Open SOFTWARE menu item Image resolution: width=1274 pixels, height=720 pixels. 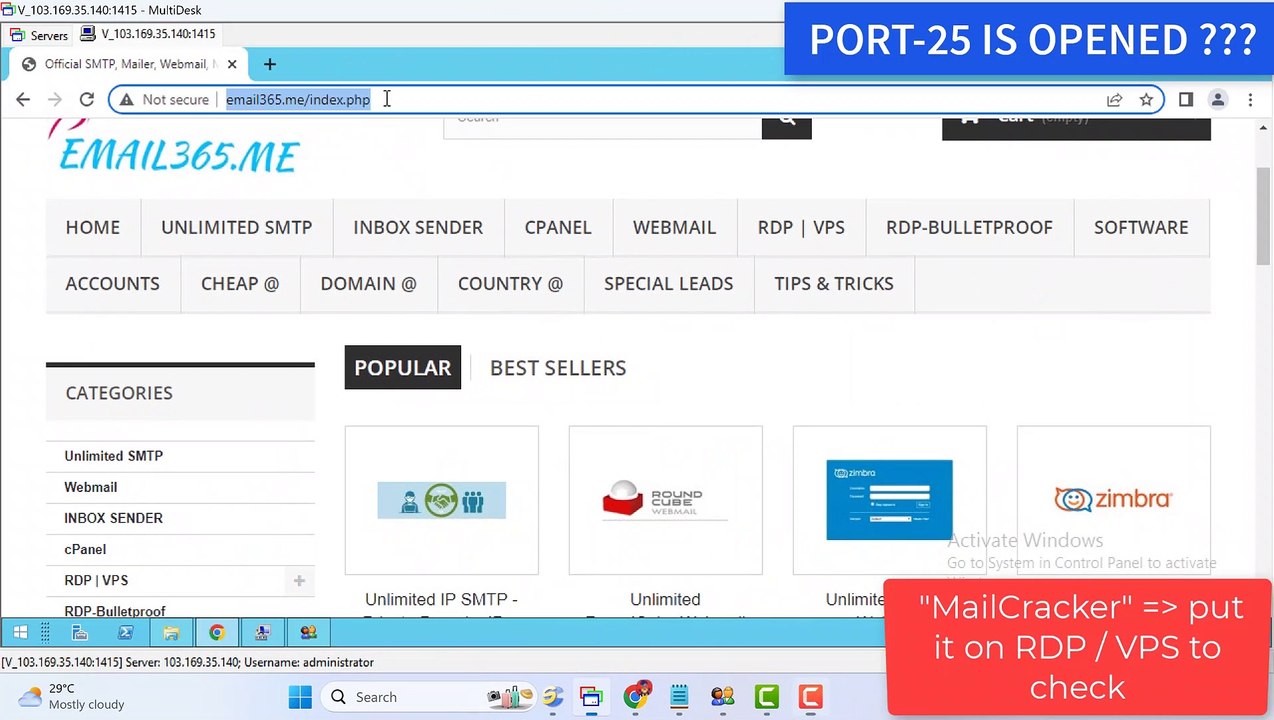[x=1141, y=227]
